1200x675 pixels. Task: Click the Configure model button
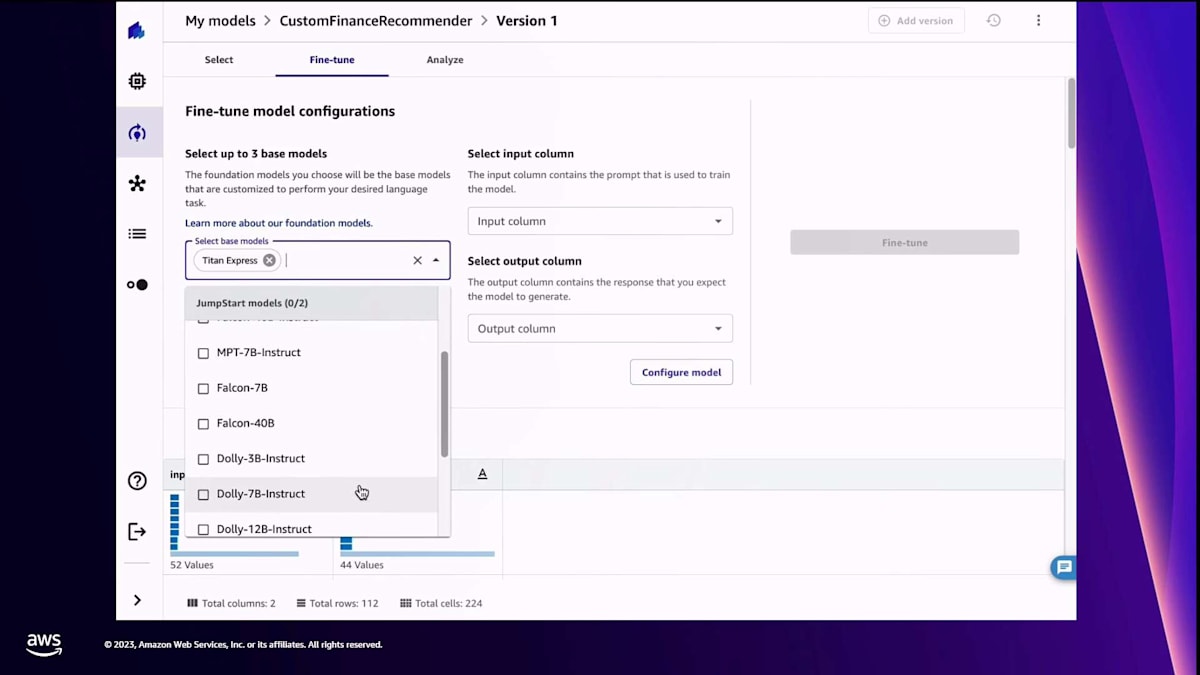(x=681, y=372)
